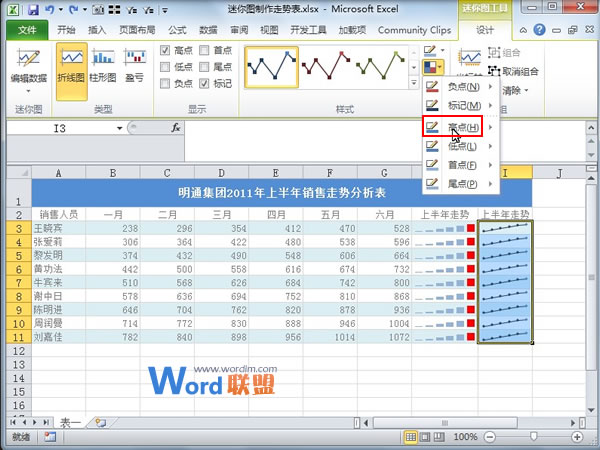Click the insert new worksheet tab icon
Image resolution: width=600 pixels, height=450 pixels.
pyautogui.click(x=101, y=423)
